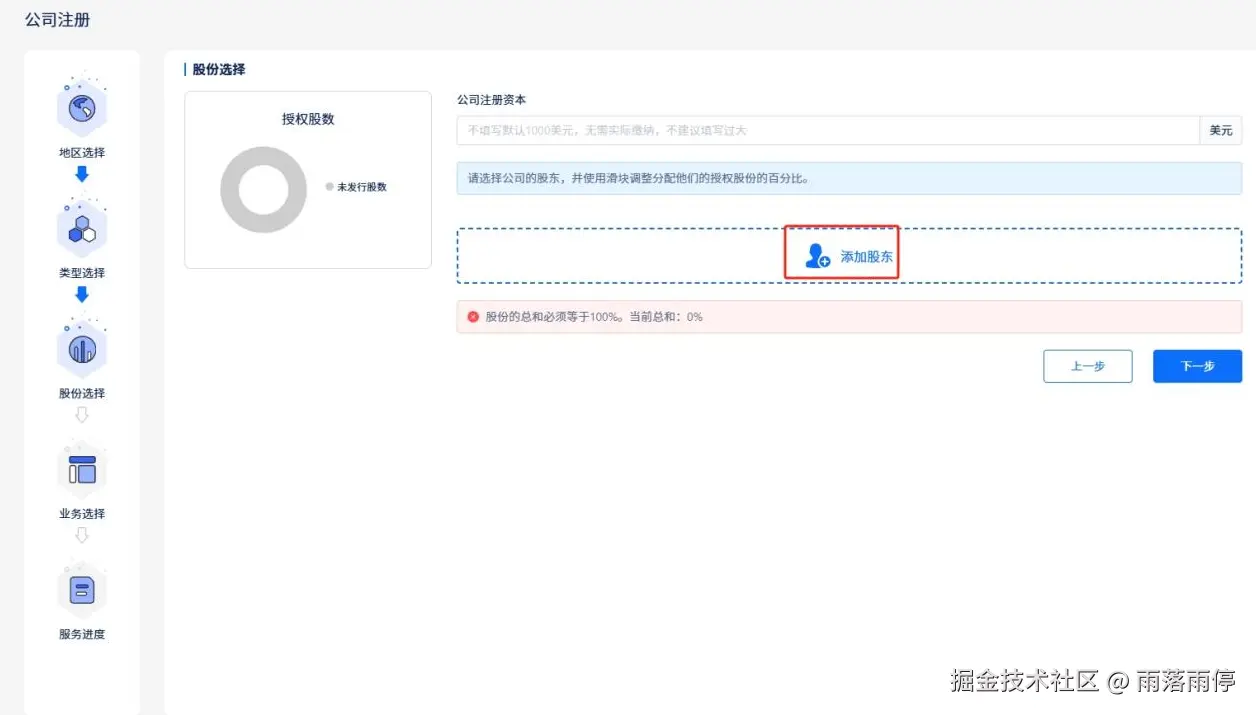
Task: Click the red error icon in the share-total warning
Action: [473, 316]
